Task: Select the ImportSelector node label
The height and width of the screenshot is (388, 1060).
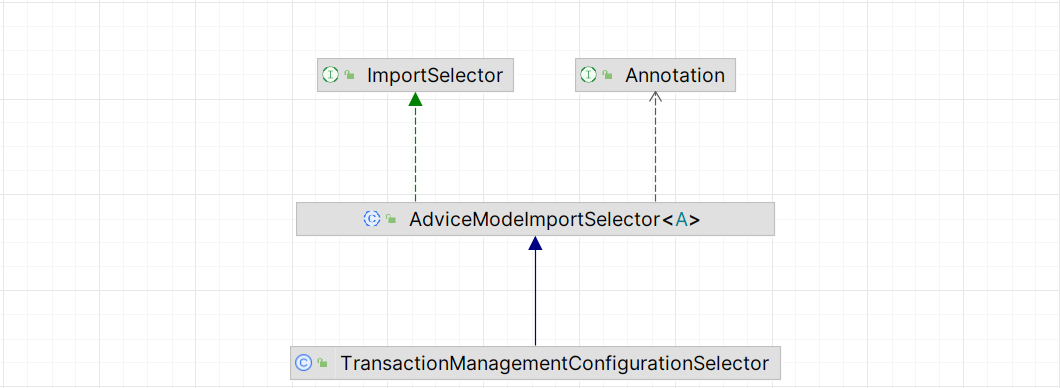Action: click(435, 76)
